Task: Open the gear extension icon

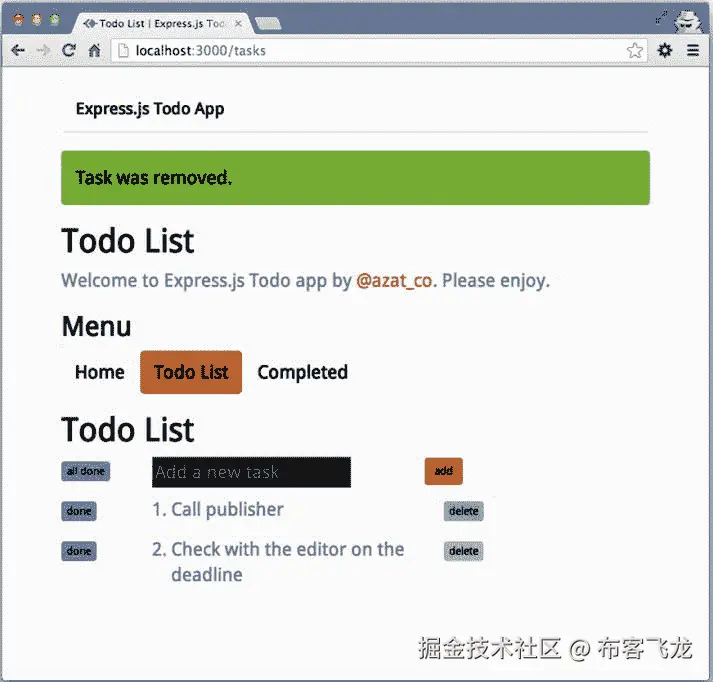Action: tap(665, 50)
